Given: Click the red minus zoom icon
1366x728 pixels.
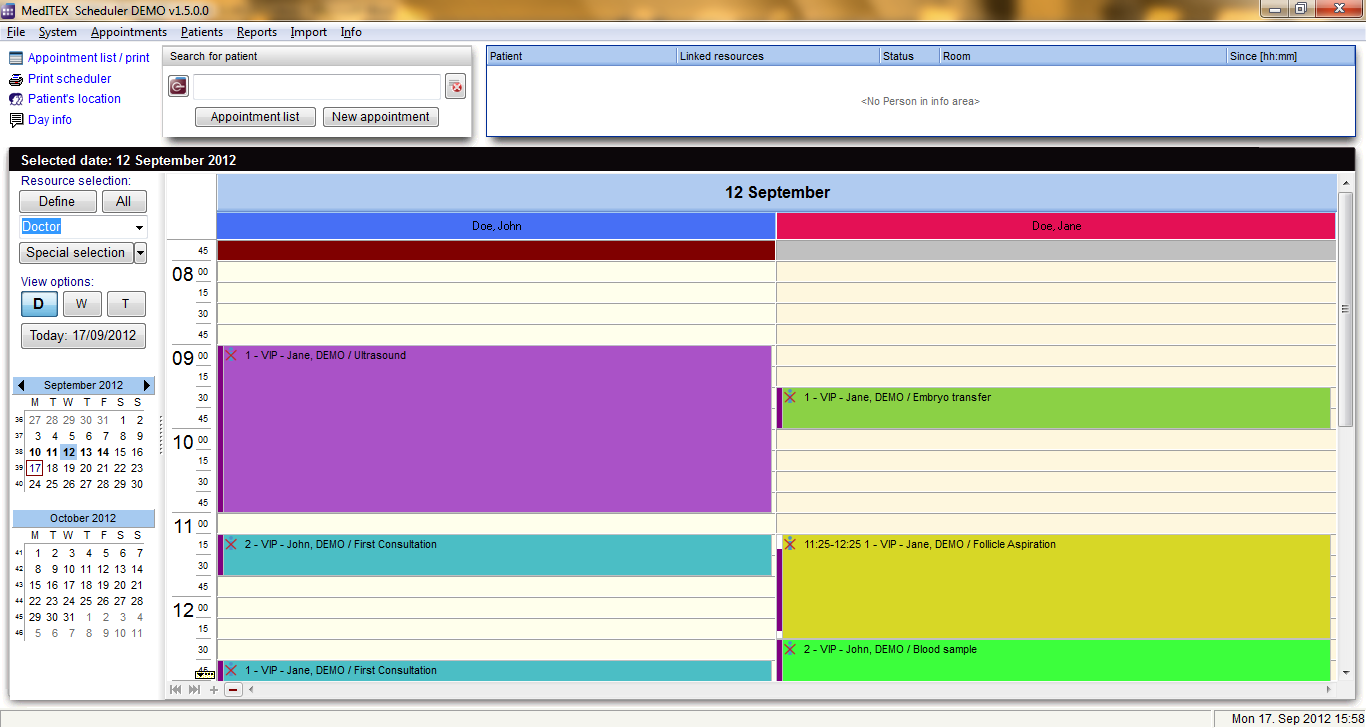Looking at the screenshot, I should point(233,689).
